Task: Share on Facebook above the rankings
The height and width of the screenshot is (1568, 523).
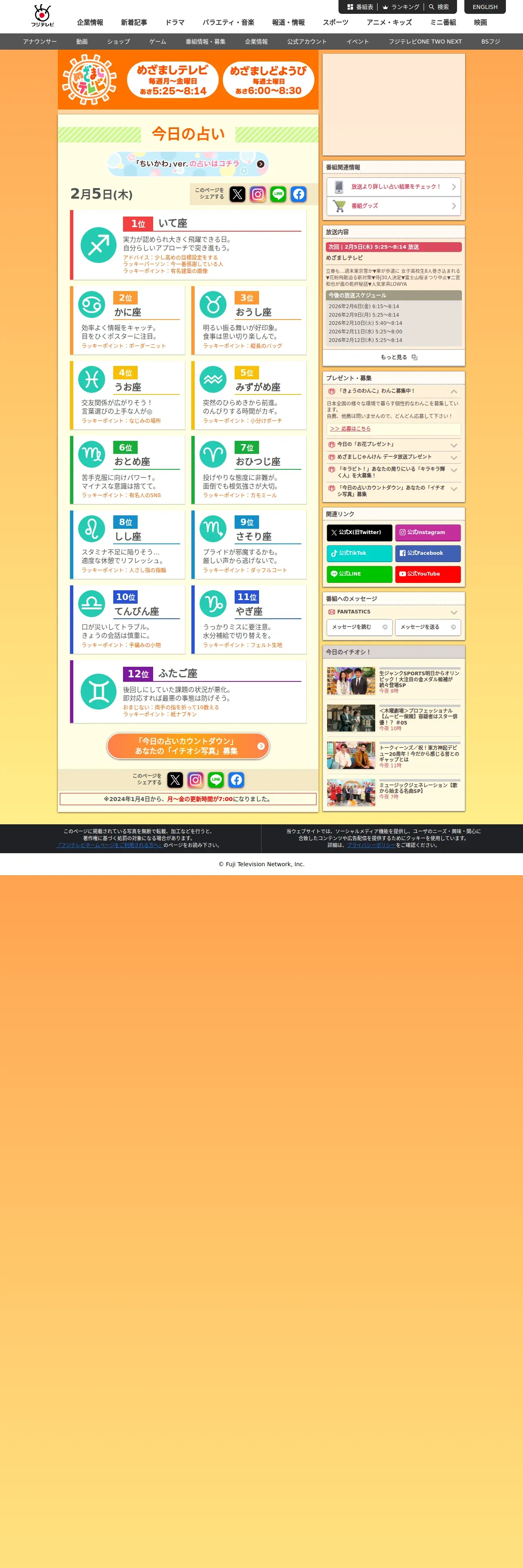Action: tap(298, 194)
